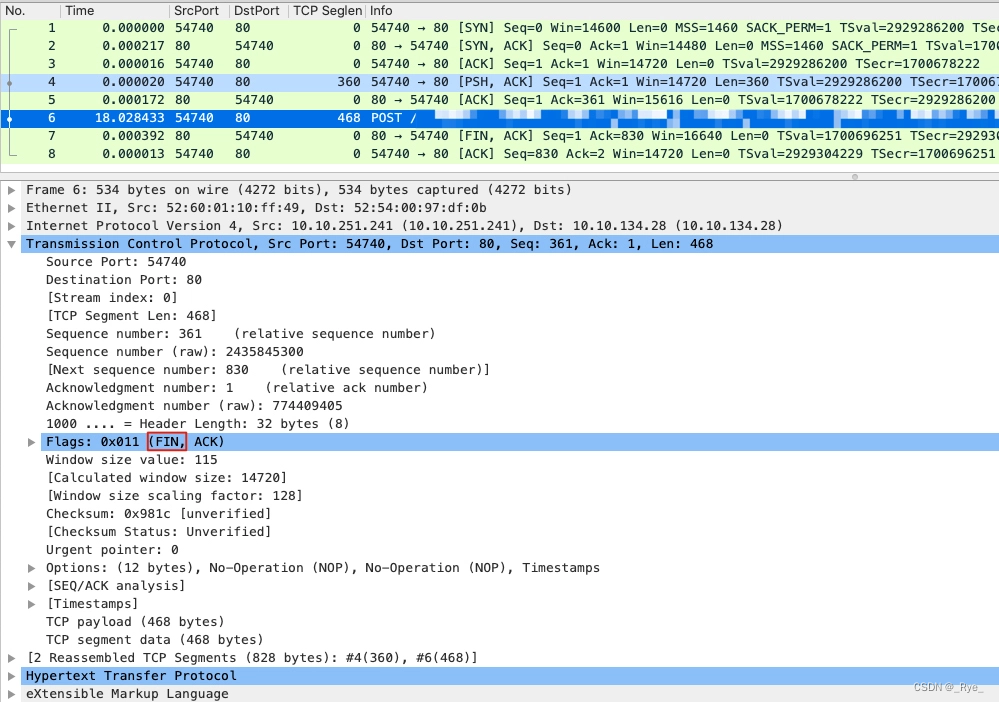Expand Internet Protocol Version 4 section

[11, 226]
